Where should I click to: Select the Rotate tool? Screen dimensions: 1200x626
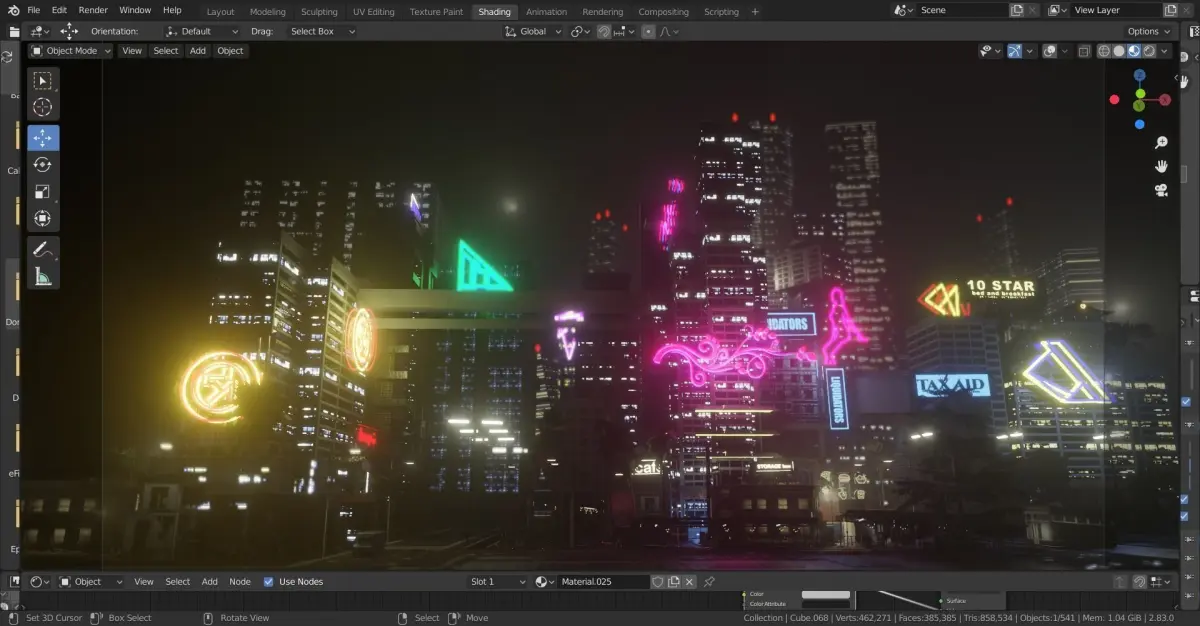click(x=43, y=165)
